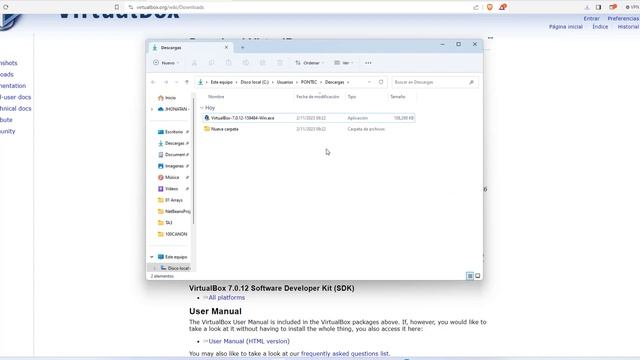Open the Nuevo dropdown in Explorer
640x360 pixels.
(166, 63)
